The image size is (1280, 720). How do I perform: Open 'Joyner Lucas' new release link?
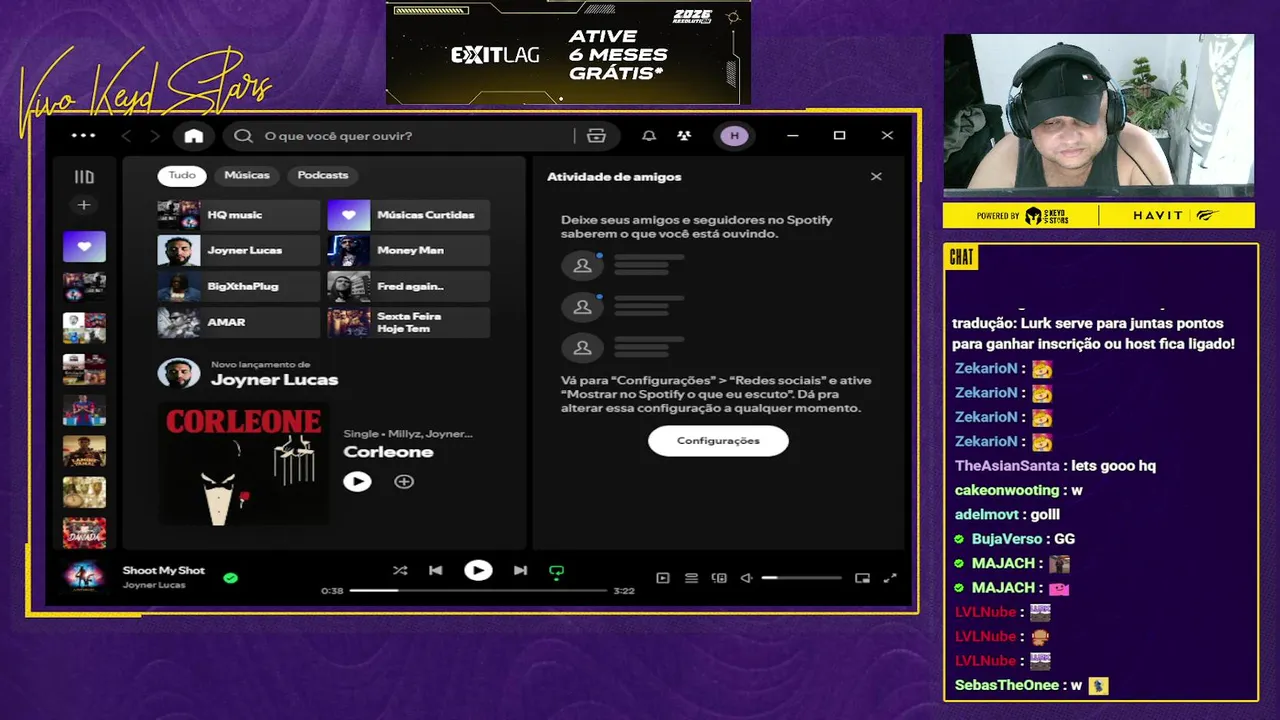pyautogui.click(x=274, y=380)
